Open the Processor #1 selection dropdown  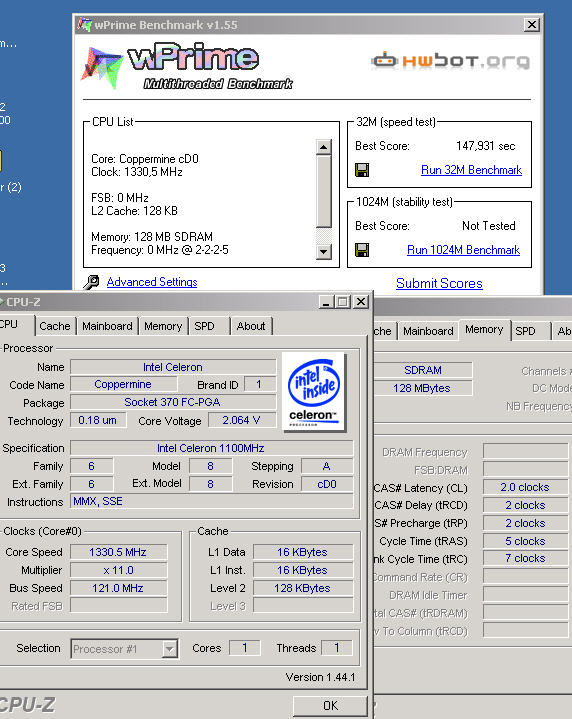169,649
